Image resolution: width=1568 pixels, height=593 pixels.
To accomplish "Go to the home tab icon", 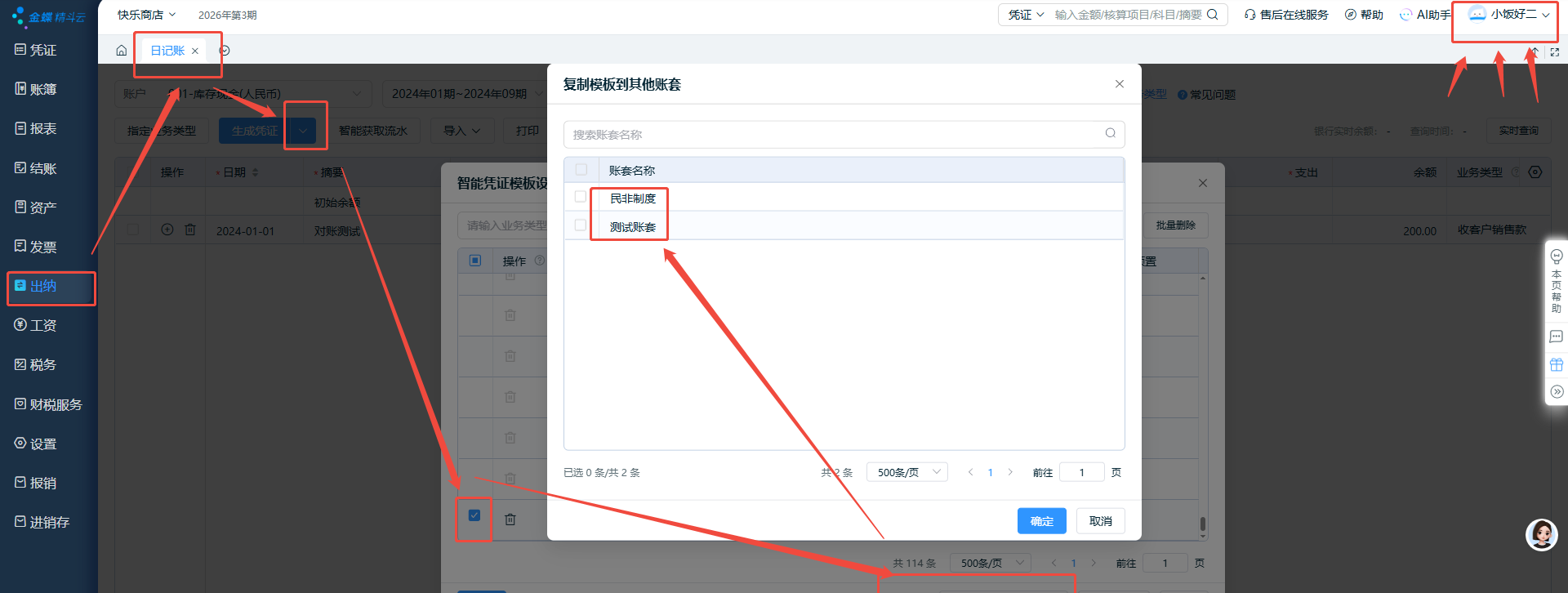I will 122,51.
